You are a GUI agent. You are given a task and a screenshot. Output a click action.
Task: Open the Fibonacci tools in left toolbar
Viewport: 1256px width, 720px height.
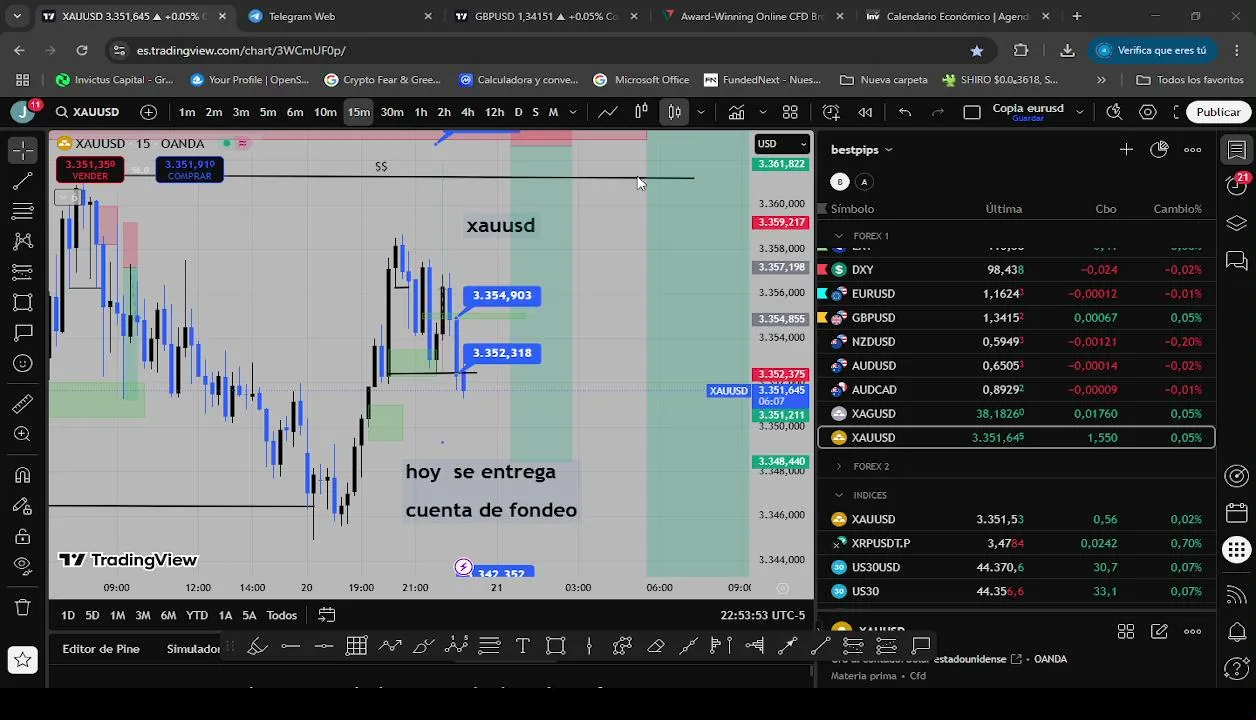22,211
